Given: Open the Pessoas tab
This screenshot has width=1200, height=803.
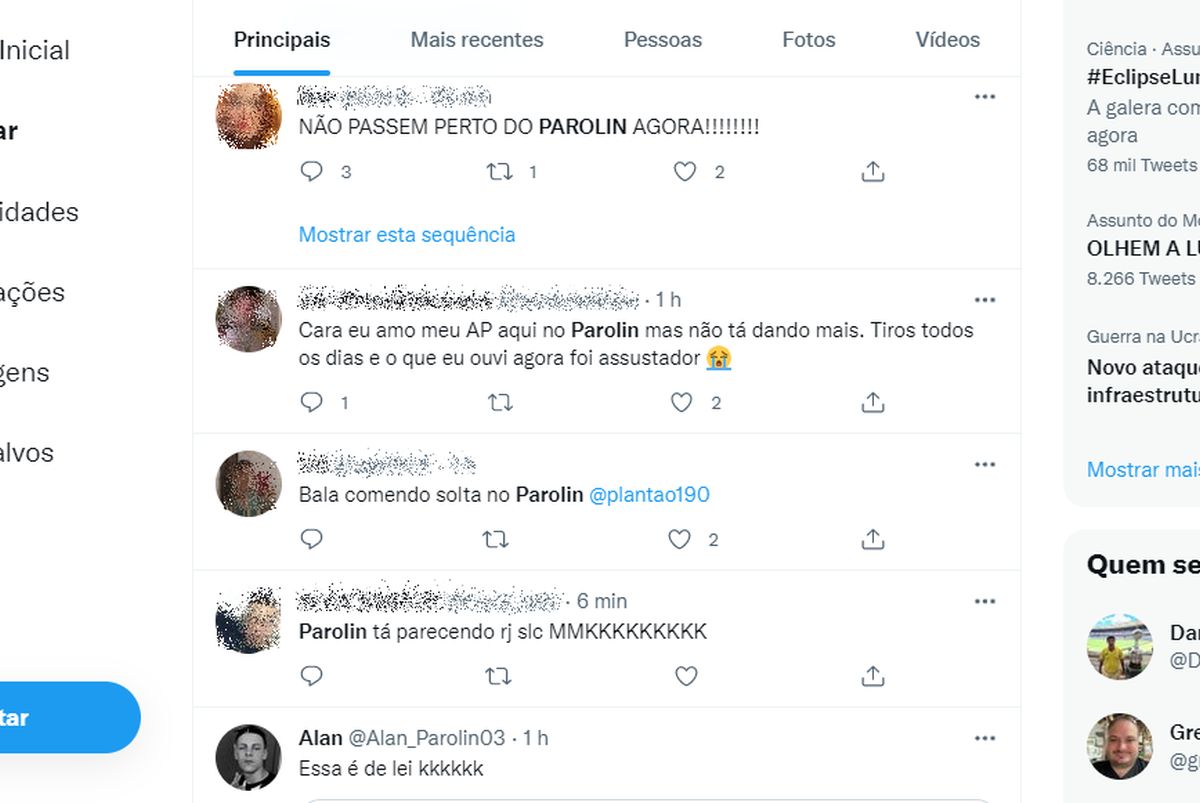Looking at the screenshot, I should [x=663, y=40].
